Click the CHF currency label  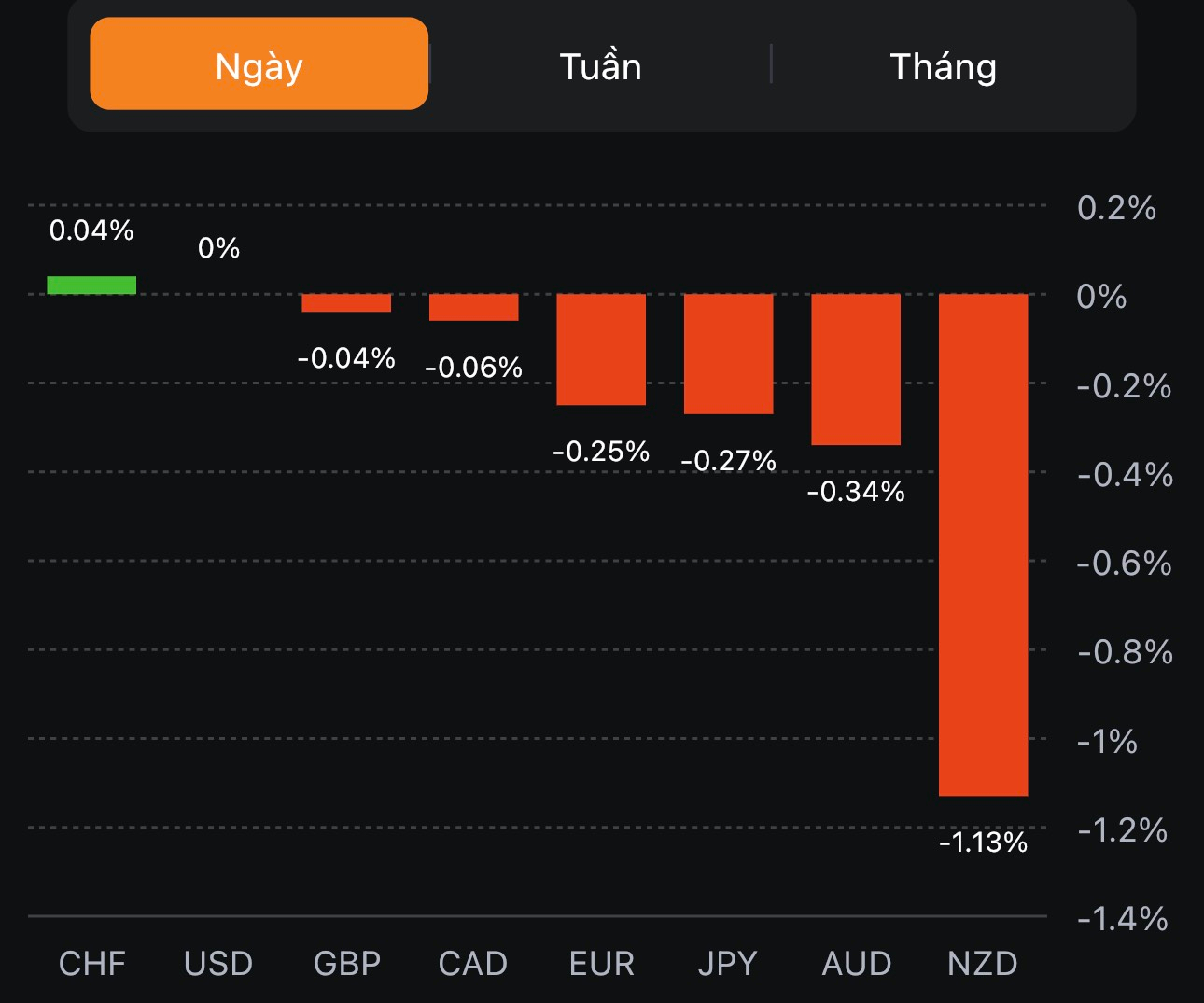[x=91, y=963]
